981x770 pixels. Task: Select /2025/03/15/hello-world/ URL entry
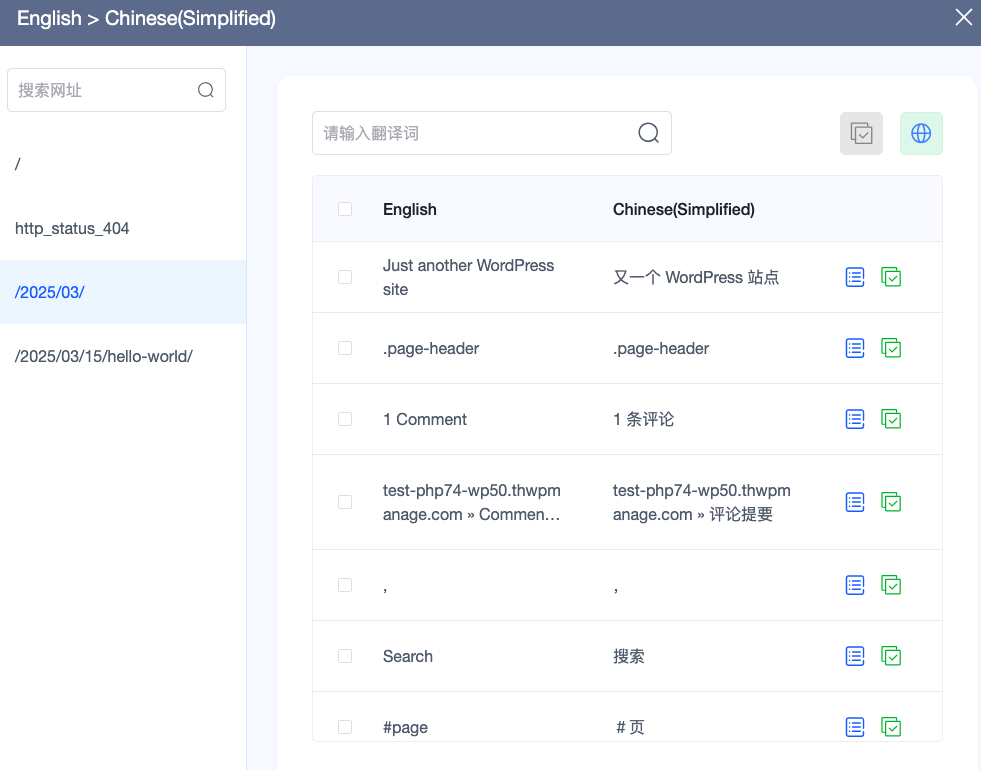coord(104,356)
